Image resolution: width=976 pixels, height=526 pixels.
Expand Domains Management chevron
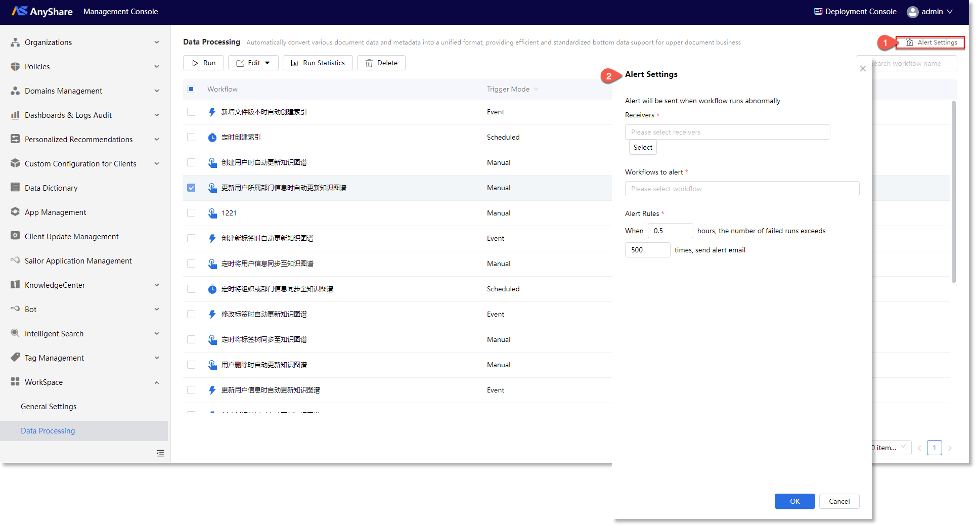click(x=156, y=91)
